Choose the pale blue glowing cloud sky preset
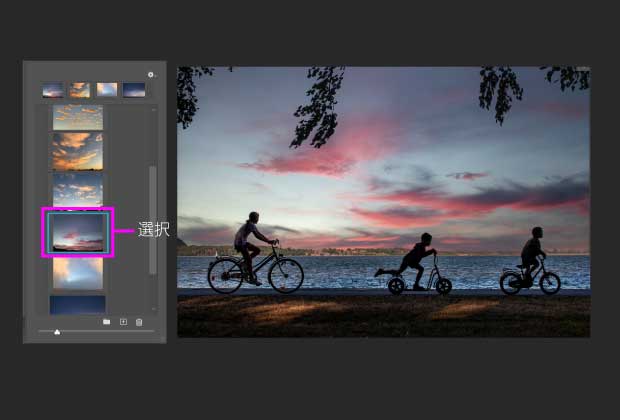This screenshot has width=620, height=420. pyautogui.click(x=78, y=273)
